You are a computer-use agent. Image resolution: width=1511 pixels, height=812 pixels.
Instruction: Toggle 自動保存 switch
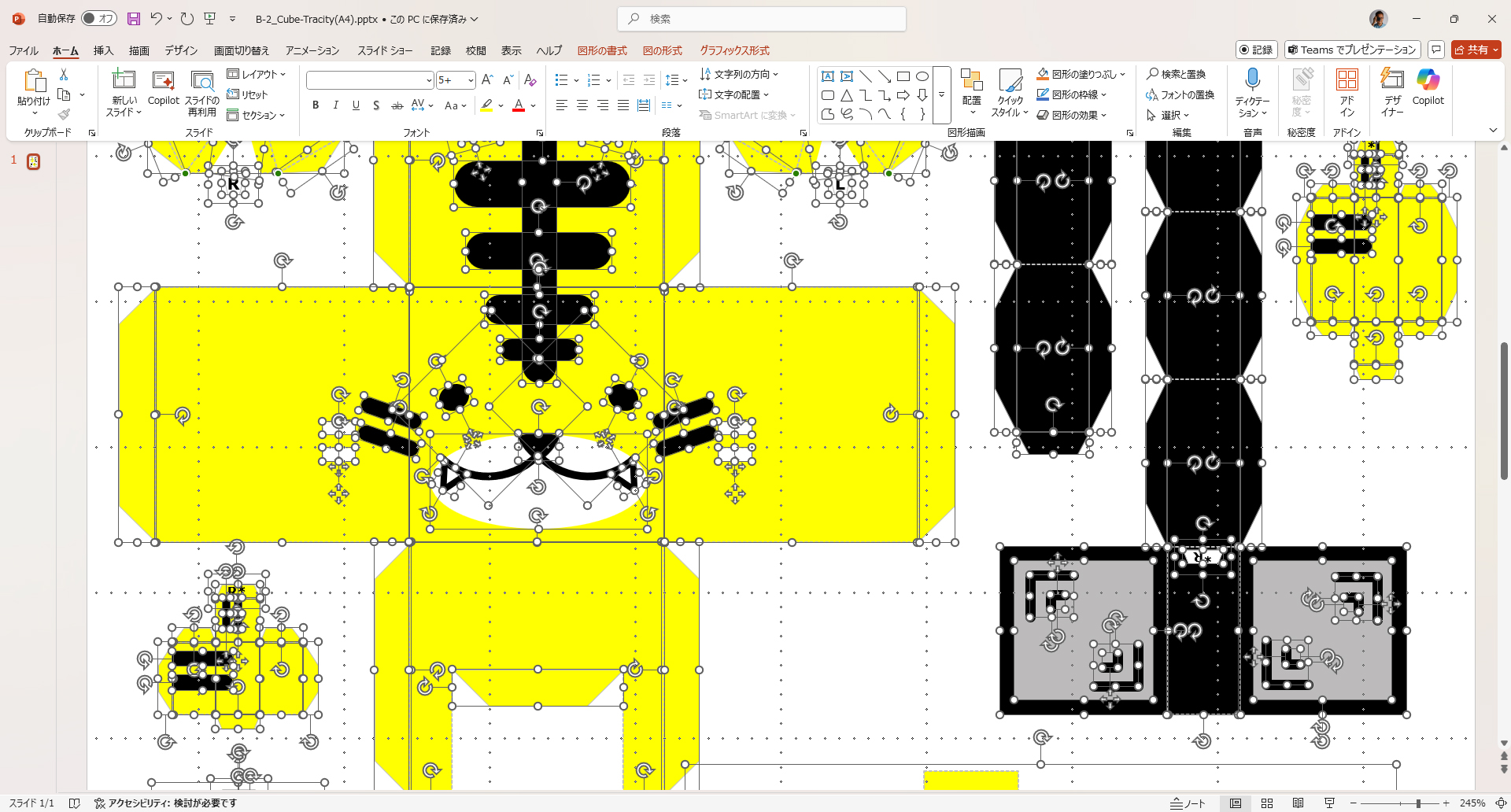(99, 18)
